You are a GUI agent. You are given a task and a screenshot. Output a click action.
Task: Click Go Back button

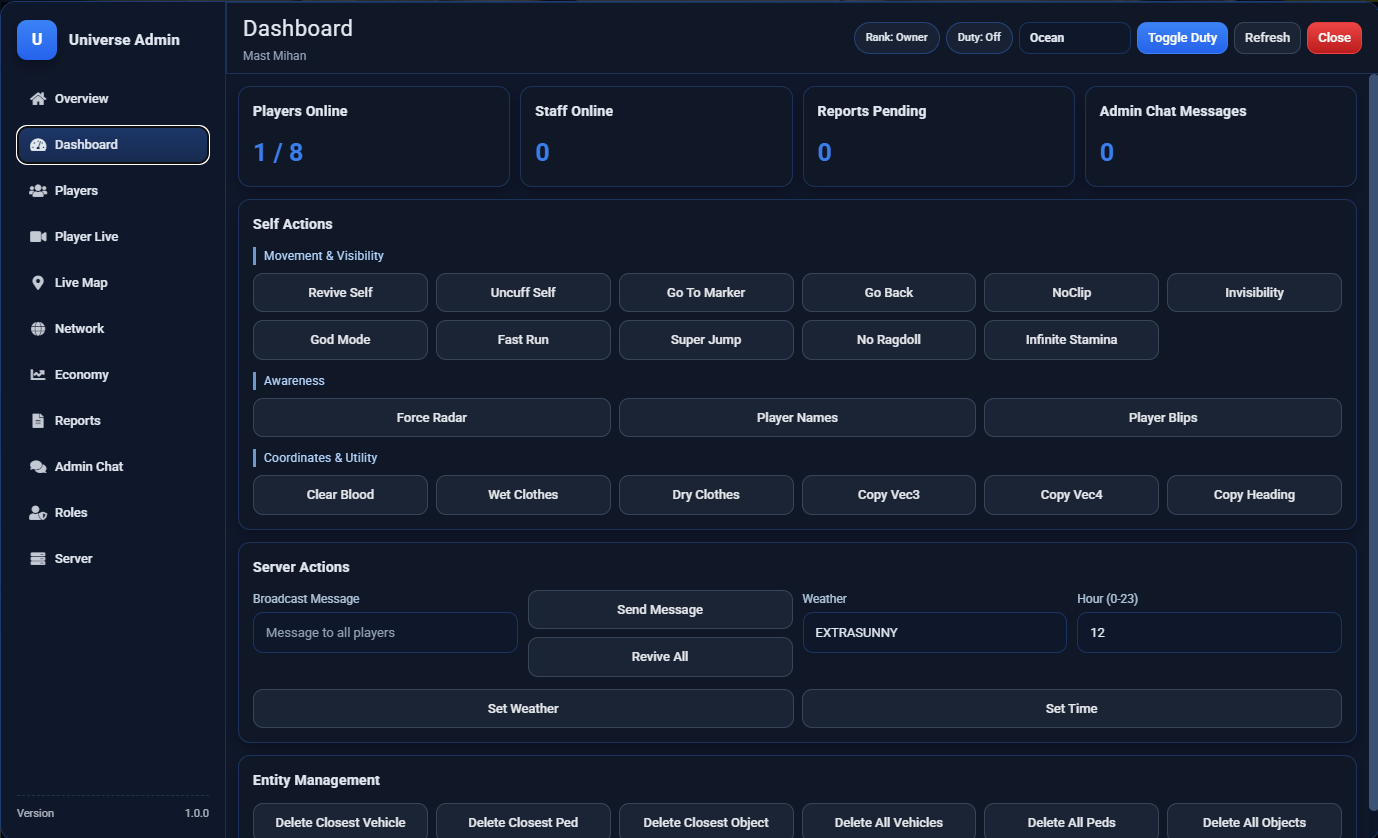pyautogui.click(x=889, y=293)
